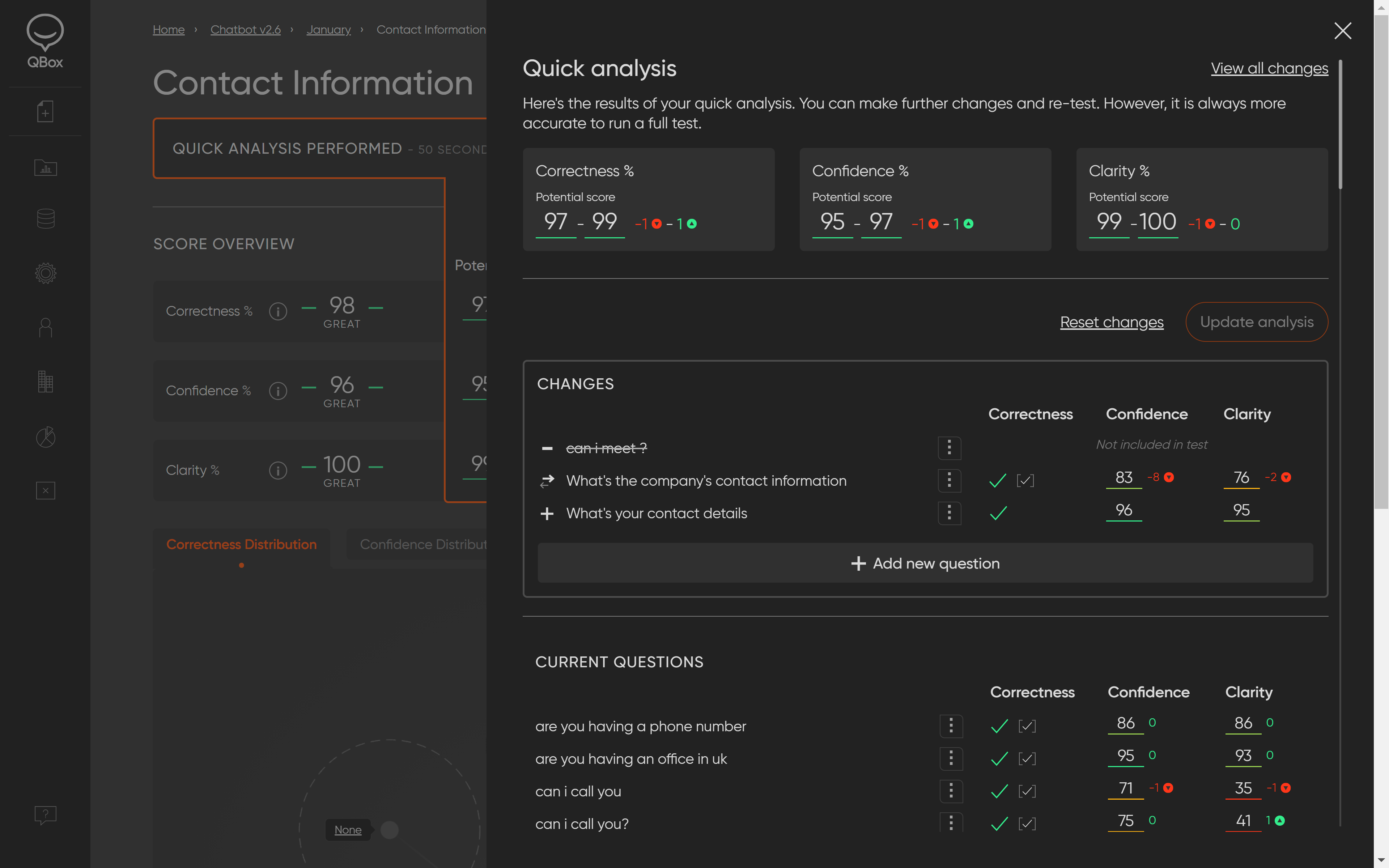Click View all changes link
Image resolution: width=1389 pixels, height=868 pixels.
[x=1270, y=68]
